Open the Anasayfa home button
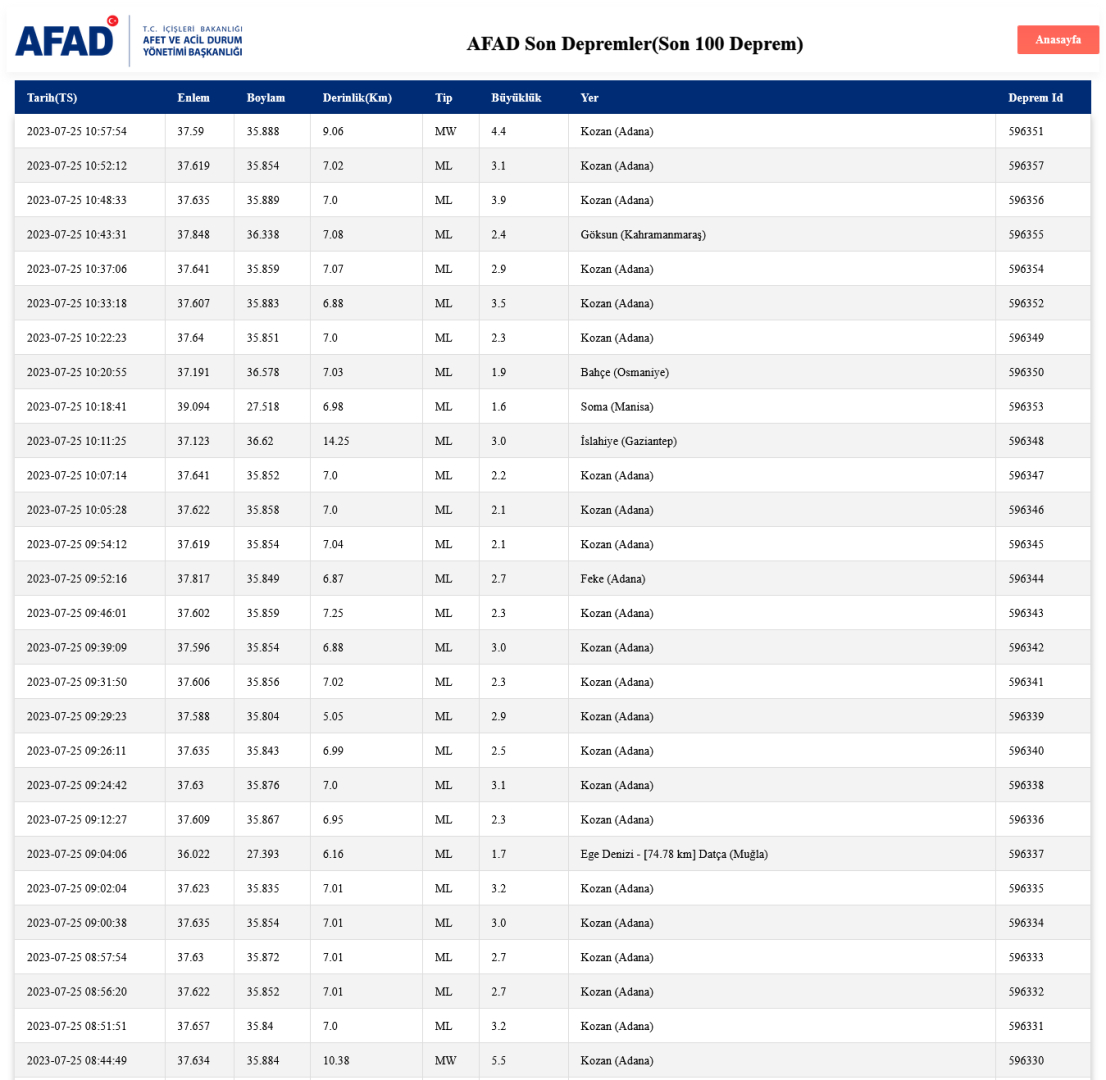Image resolution: width=1106 pixels, height=1080 pixels. point(1057,40)
